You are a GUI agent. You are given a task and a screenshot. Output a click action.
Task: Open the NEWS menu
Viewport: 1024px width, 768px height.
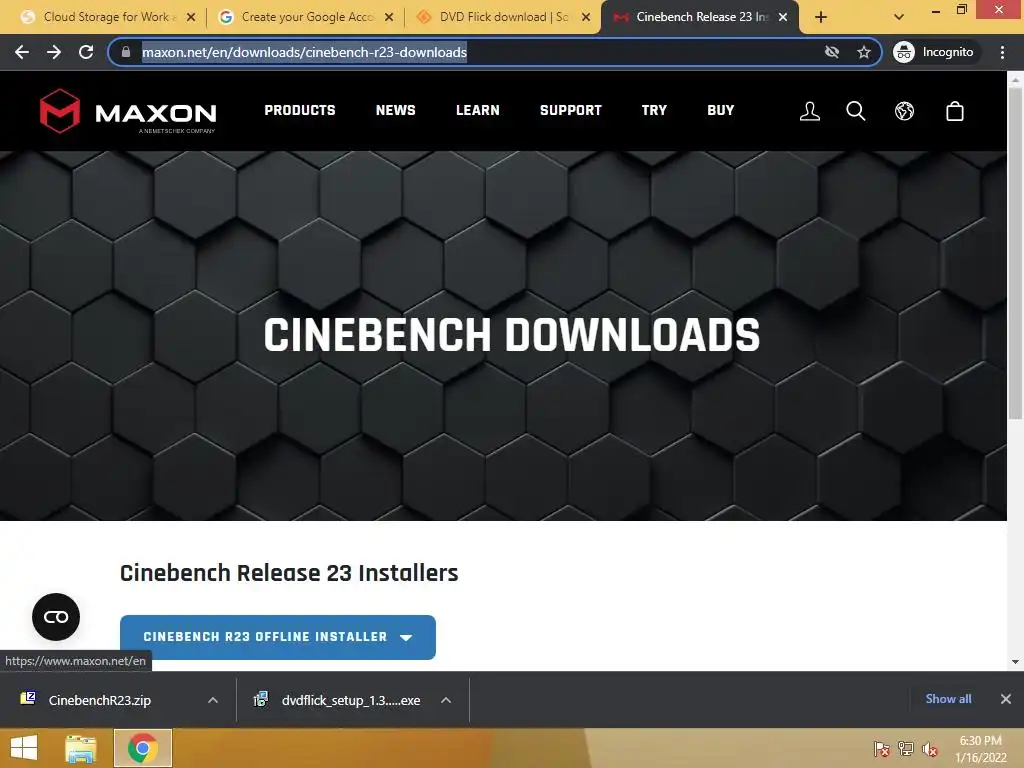coord(396,110)
